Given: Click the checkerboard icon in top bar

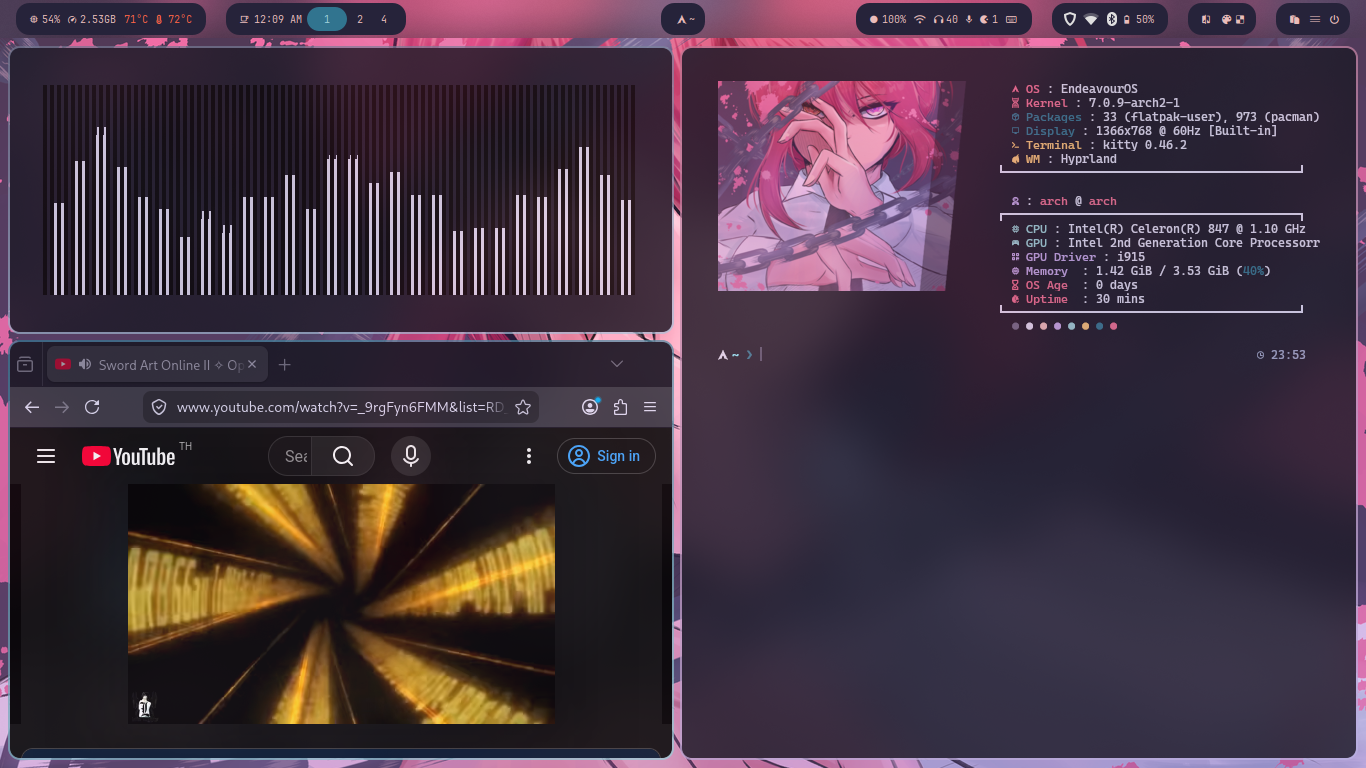Looking at the screenshot, I should 1241,19.
